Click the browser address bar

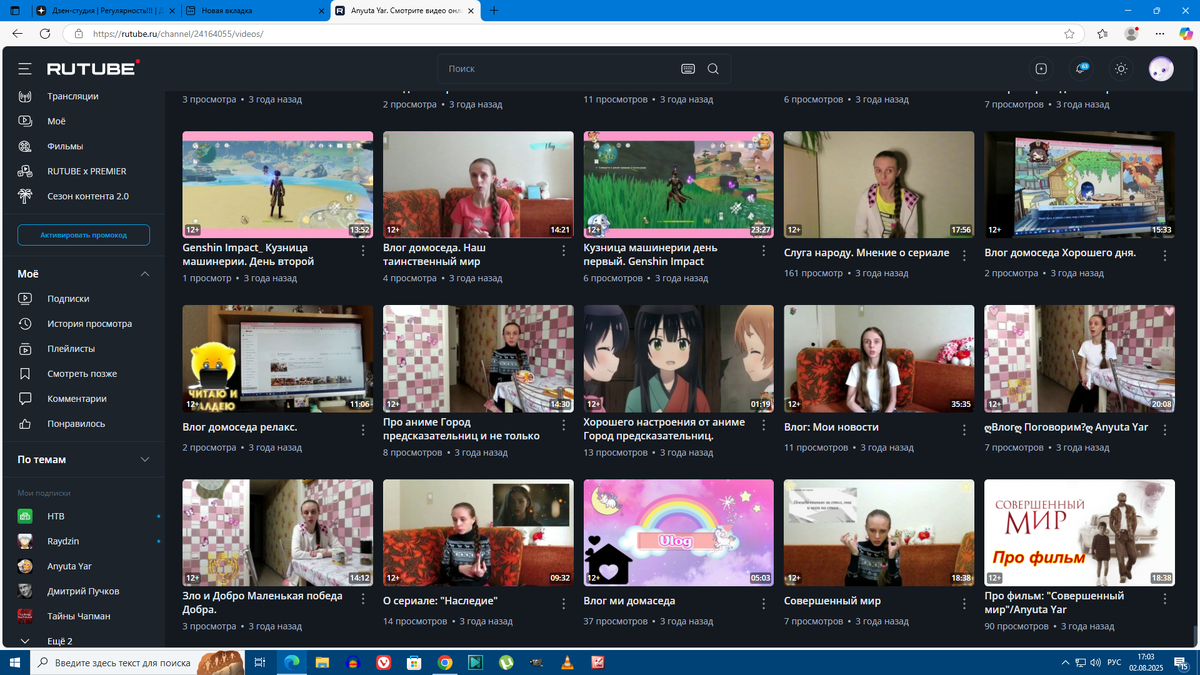pyautogui.click(x=570, y=33)
